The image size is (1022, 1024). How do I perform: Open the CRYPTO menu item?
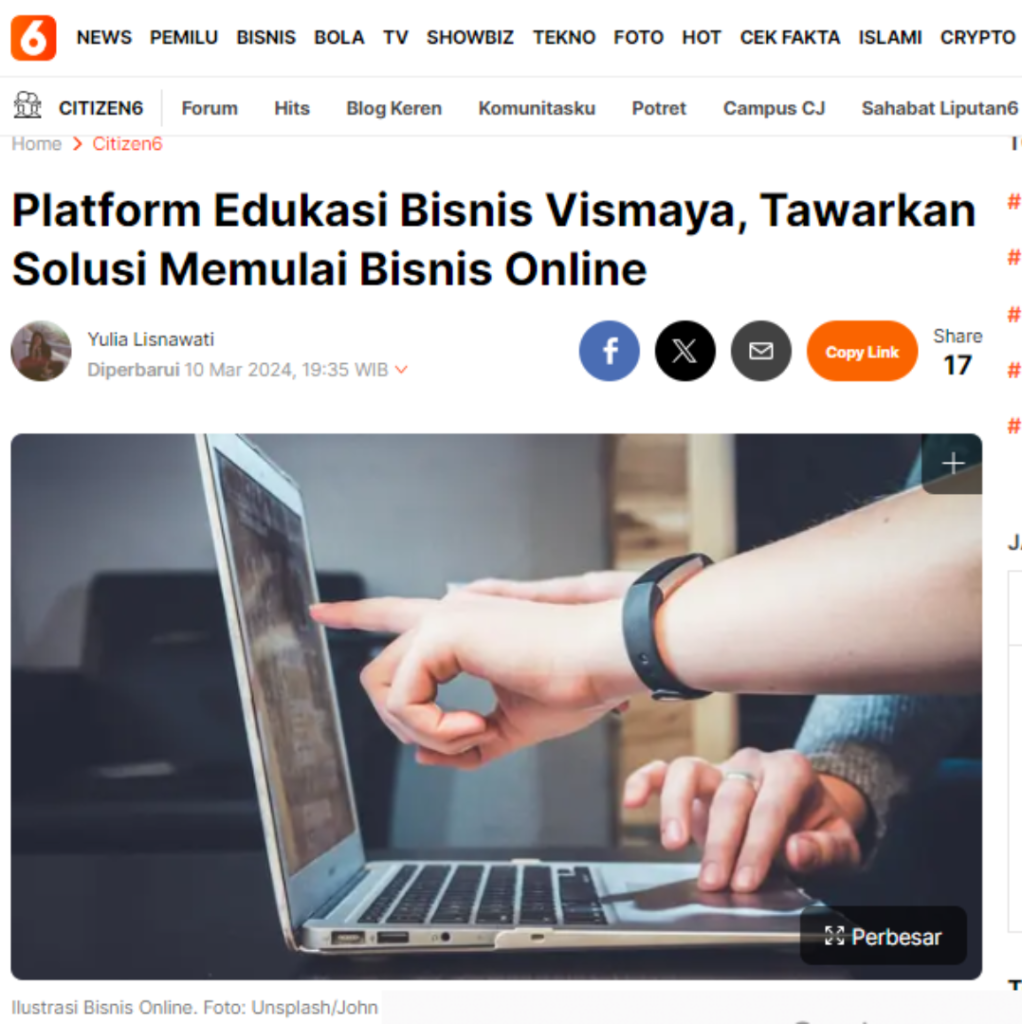(x=978, y=37)
